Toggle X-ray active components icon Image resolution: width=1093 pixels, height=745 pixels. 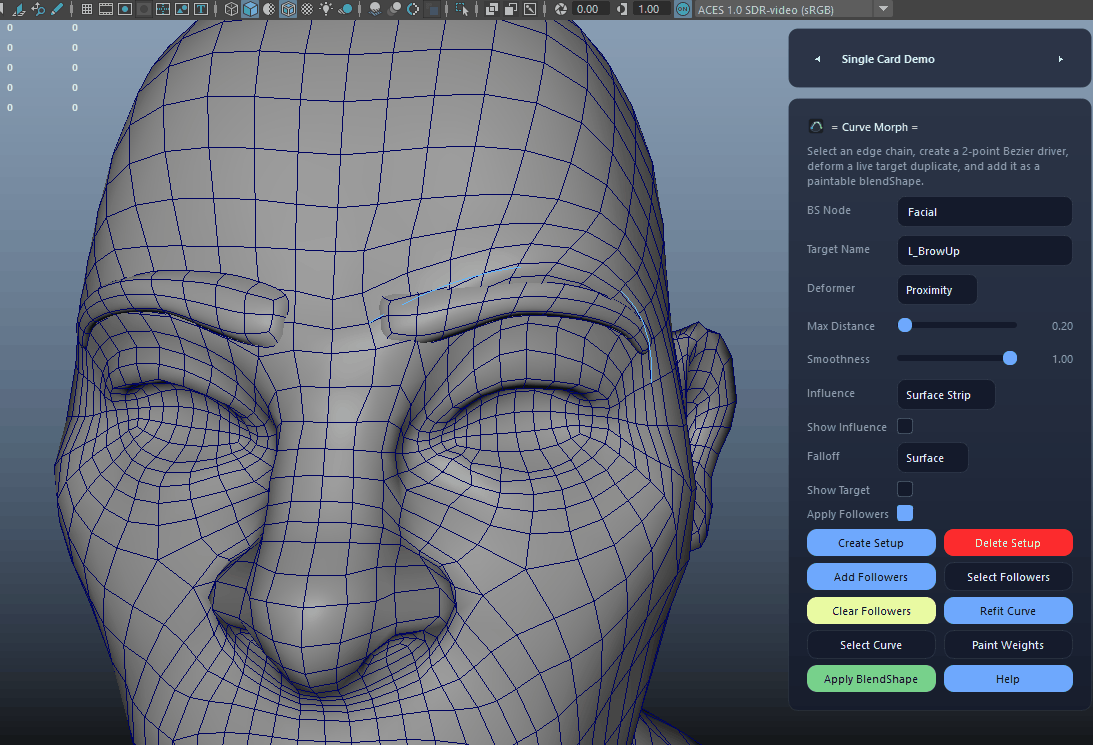511,9
